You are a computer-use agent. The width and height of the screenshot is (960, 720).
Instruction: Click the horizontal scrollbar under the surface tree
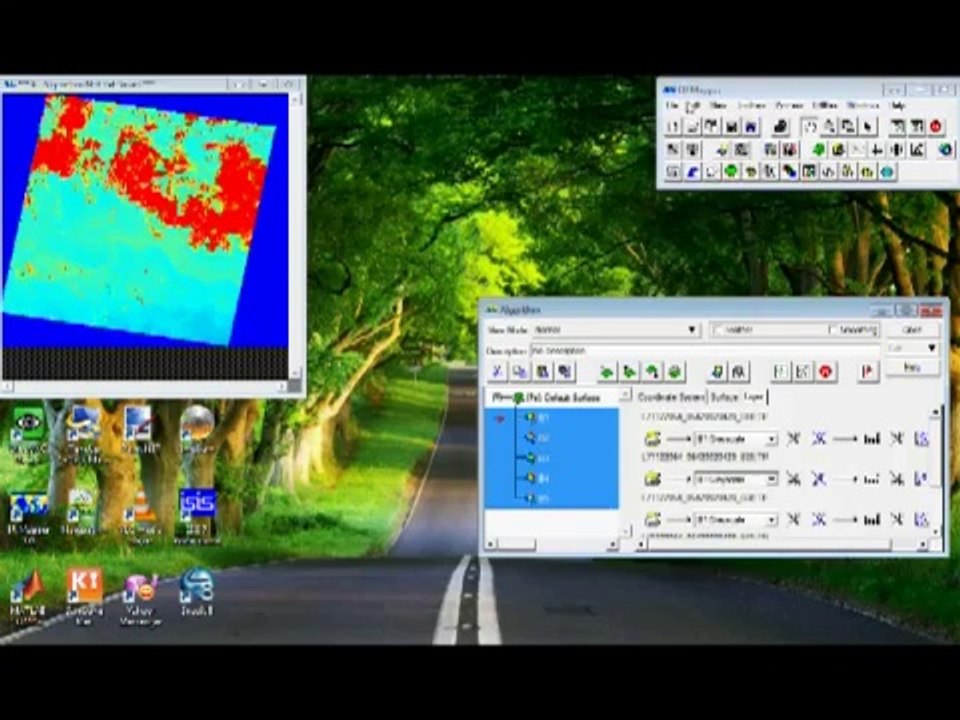pyautogui.click(x=551, y=544)
